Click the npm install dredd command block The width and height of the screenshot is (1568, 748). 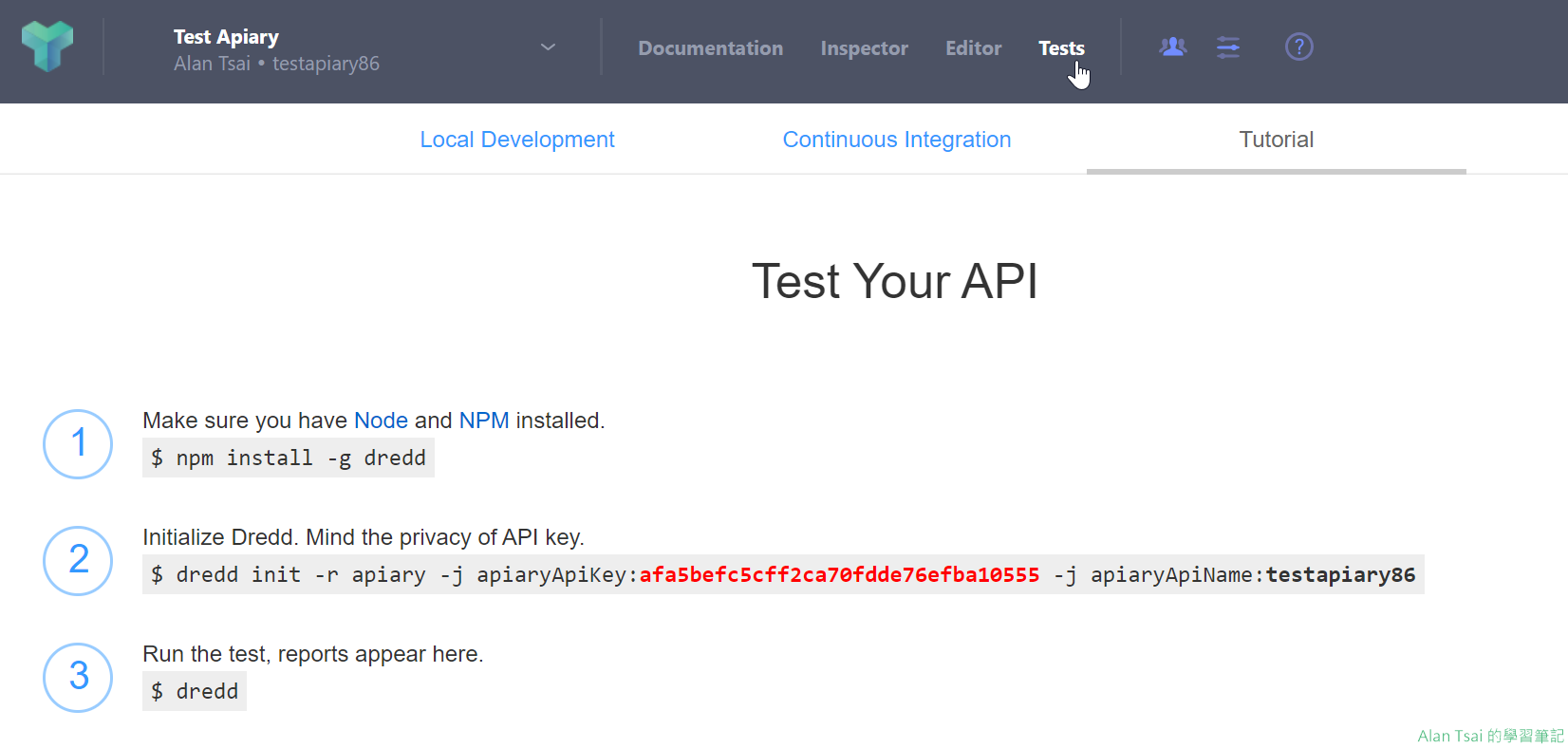tap(289, 458)
